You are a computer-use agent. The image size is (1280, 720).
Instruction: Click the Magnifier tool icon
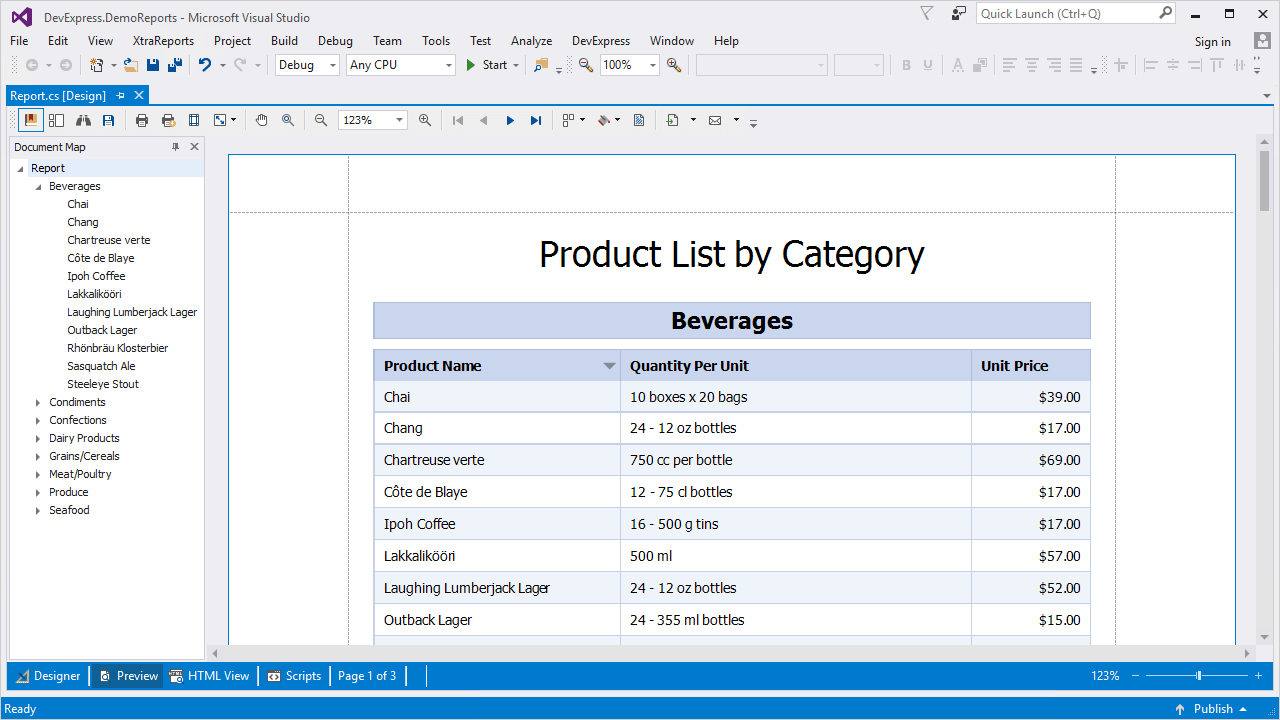click(x=288, y=120)
